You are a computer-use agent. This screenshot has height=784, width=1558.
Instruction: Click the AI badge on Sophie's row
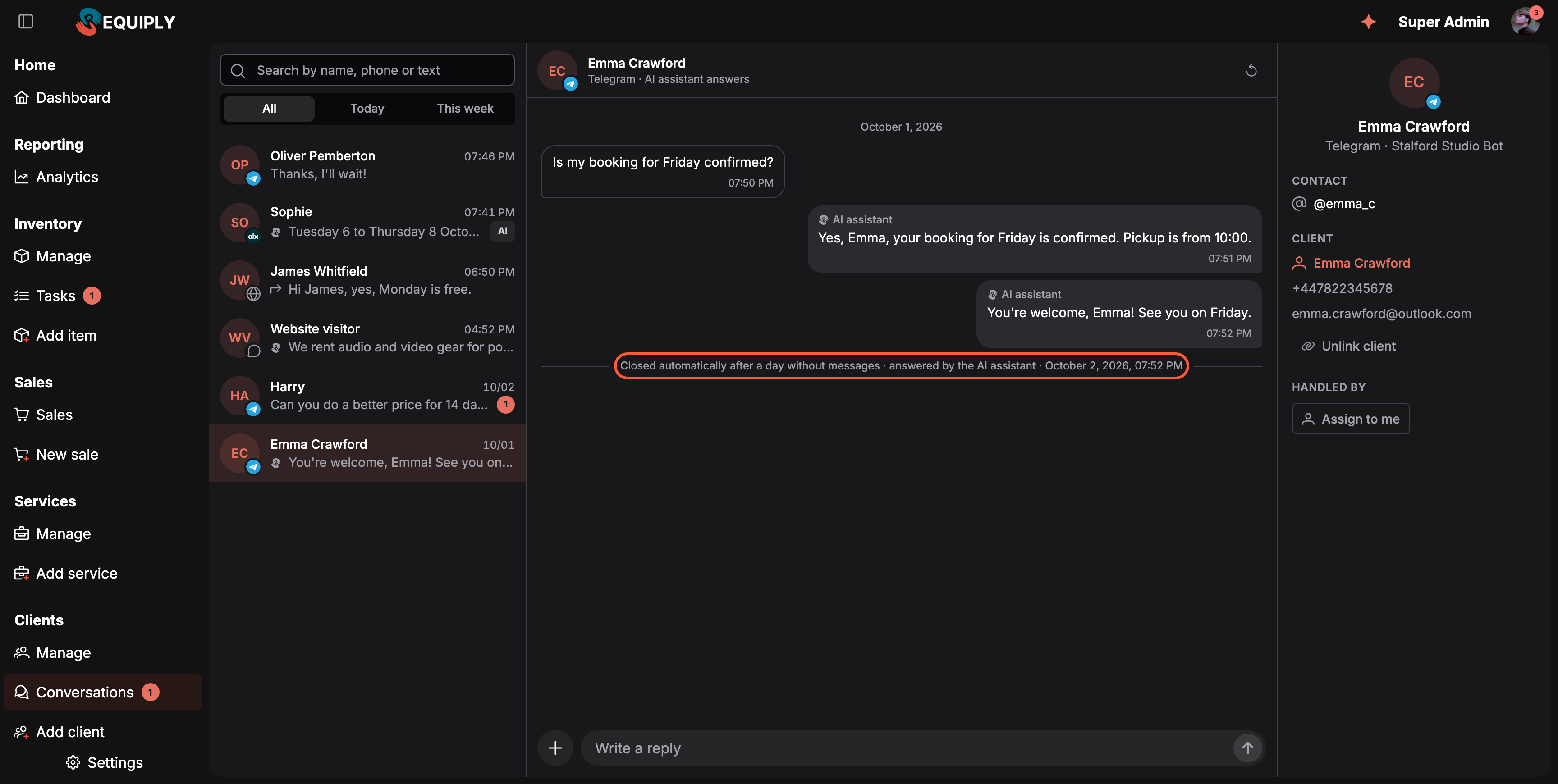[503, 231]
